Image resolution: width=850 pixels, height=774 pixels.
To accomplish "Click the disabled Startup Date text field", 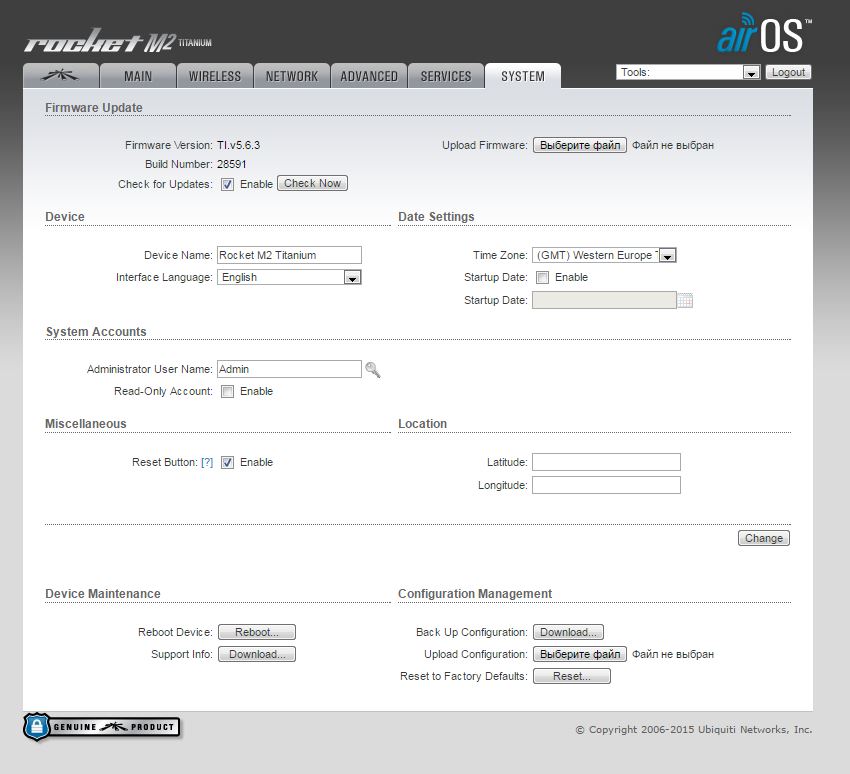I will click(x=604, y=300).
